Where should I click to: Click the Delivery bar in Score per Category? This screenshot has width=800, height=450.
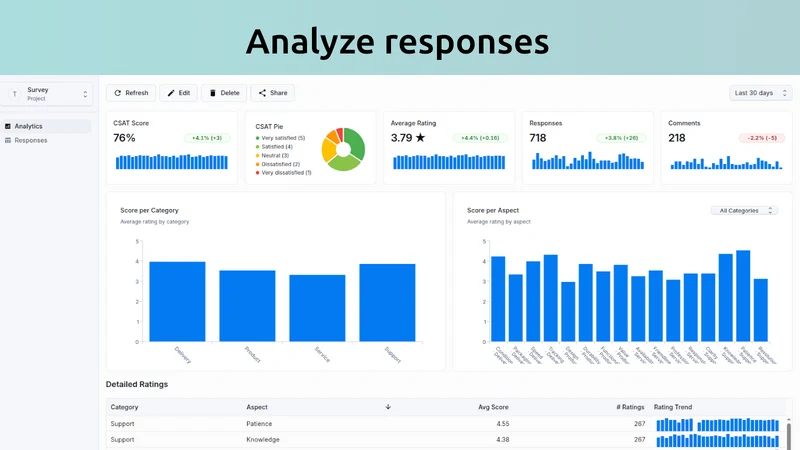[x=178, y=302]
